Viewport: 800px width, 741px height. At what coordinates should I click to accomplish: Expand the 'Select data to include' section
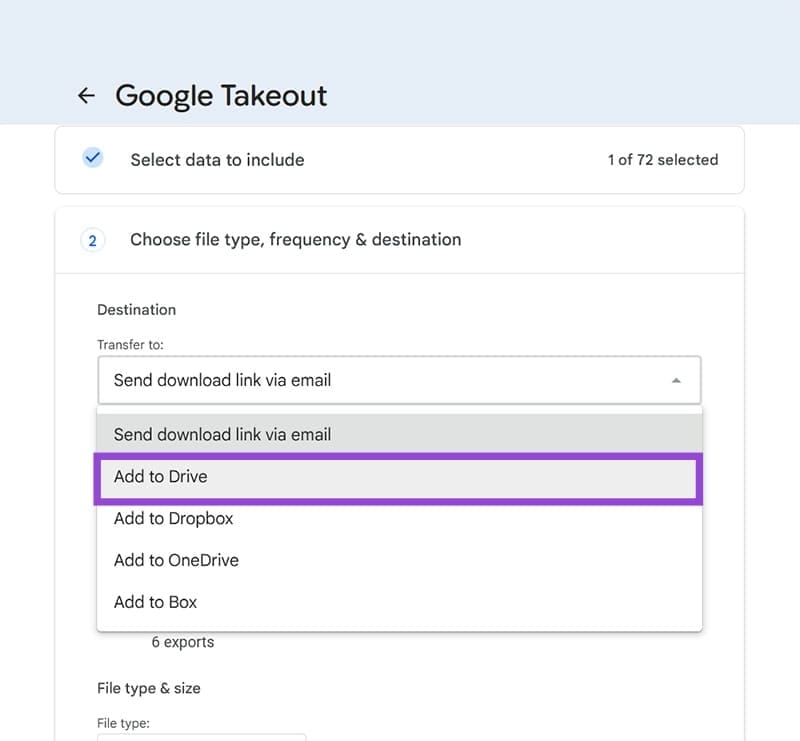coord(217,160)
